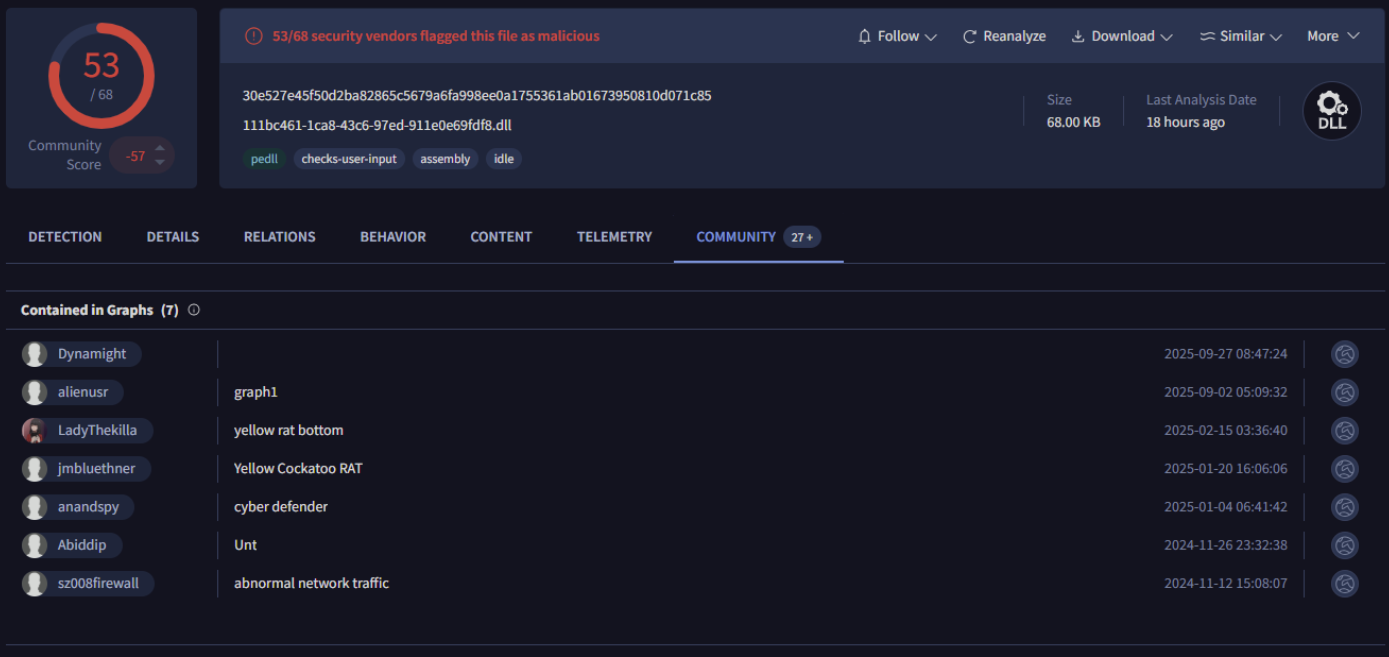The image size is (1389, 657).
Task: Click the Reanalyze refresh icon
Action: (969, 37)
